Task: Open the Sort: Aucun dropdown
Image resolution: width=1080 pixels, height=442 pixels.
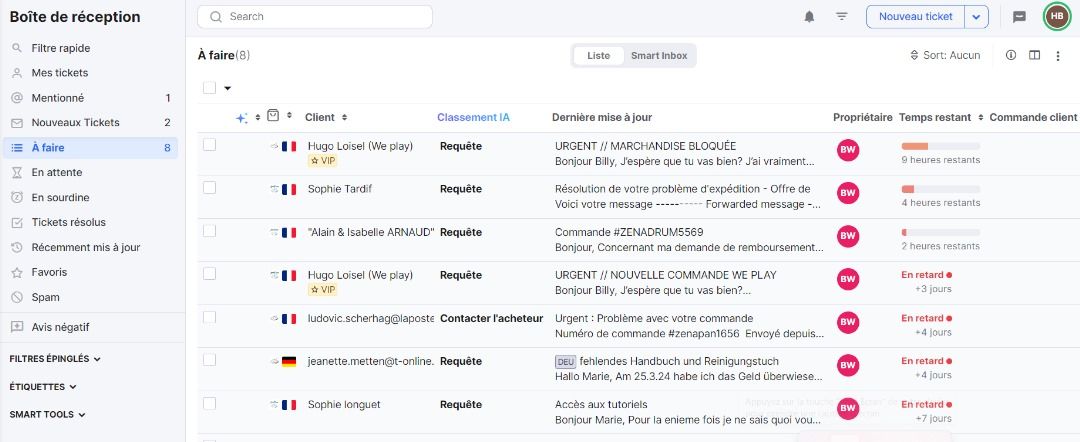Action: [x=945, y=55]
